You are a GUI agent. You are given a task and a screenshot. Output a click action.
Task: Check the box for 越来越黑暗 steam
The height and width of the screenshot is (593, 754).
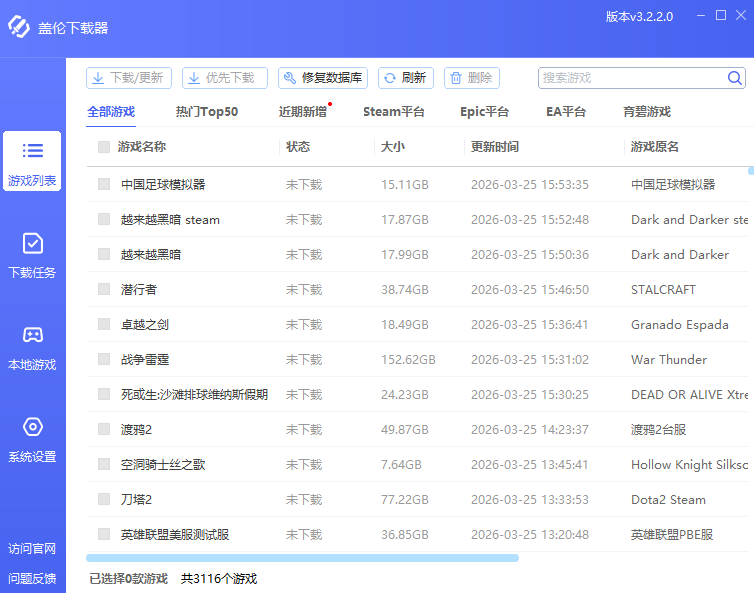104,219
